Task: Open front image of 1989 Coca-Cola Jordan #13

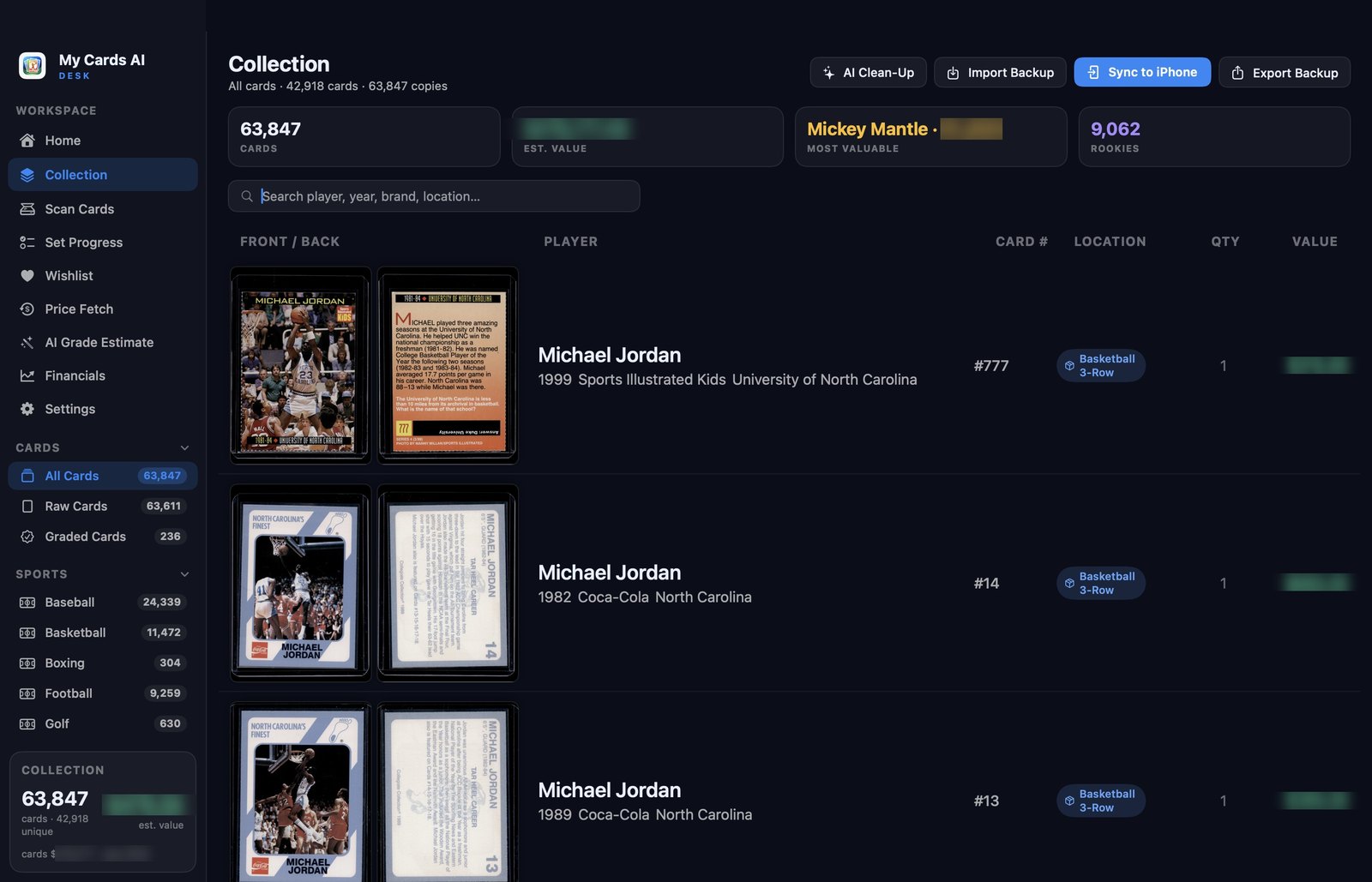Action: pos(300,793)
